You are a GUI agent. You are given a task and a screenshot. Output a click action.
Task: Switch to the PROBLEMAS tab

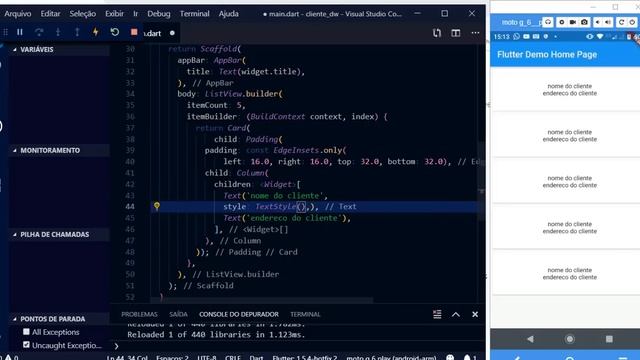tap(139, 314)
